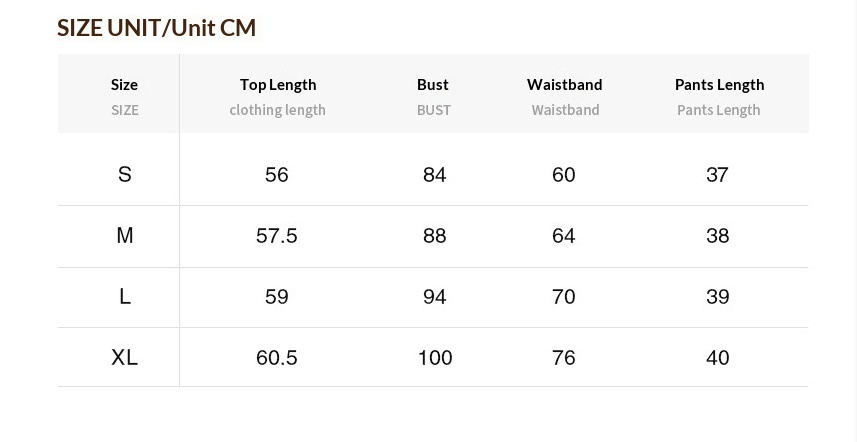The image size is (857, 442).
Task: Click the SIZE UNIT/Unit CM heading
Action: point(156,28)
